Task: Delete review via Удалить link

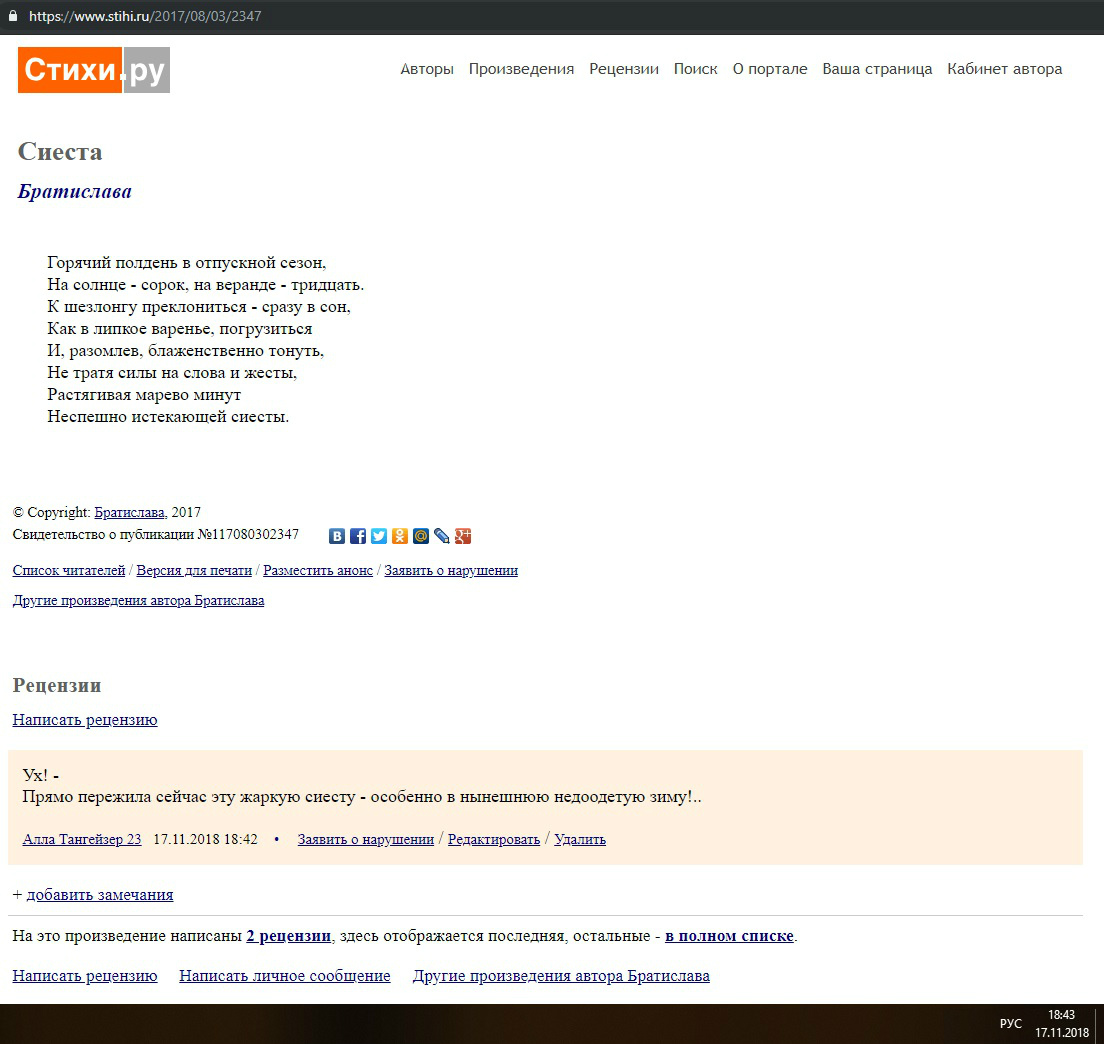Action: pyautogui.click(x=580, y=840)
